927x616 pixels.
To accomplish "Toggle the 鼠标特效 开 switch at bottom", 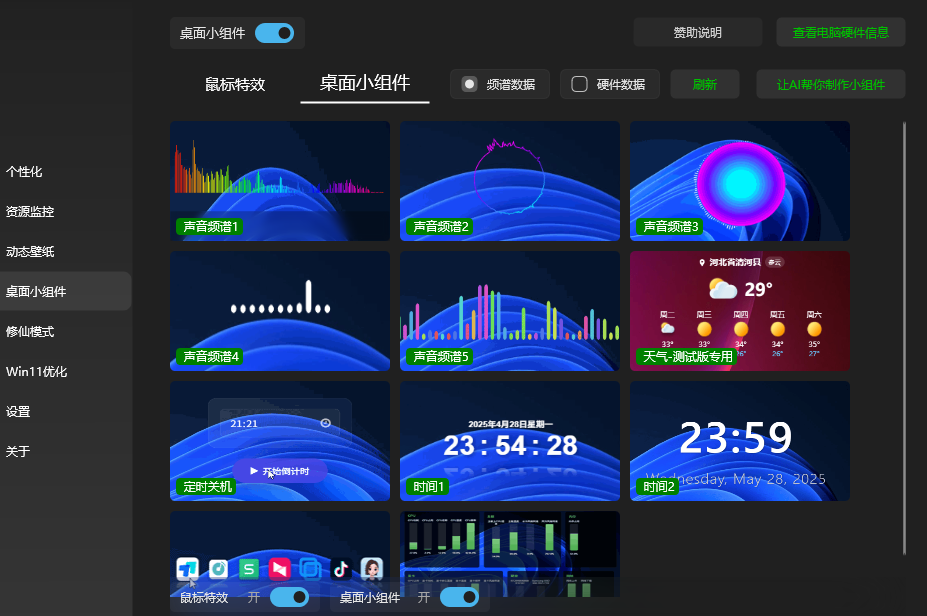I will [289, 597].
